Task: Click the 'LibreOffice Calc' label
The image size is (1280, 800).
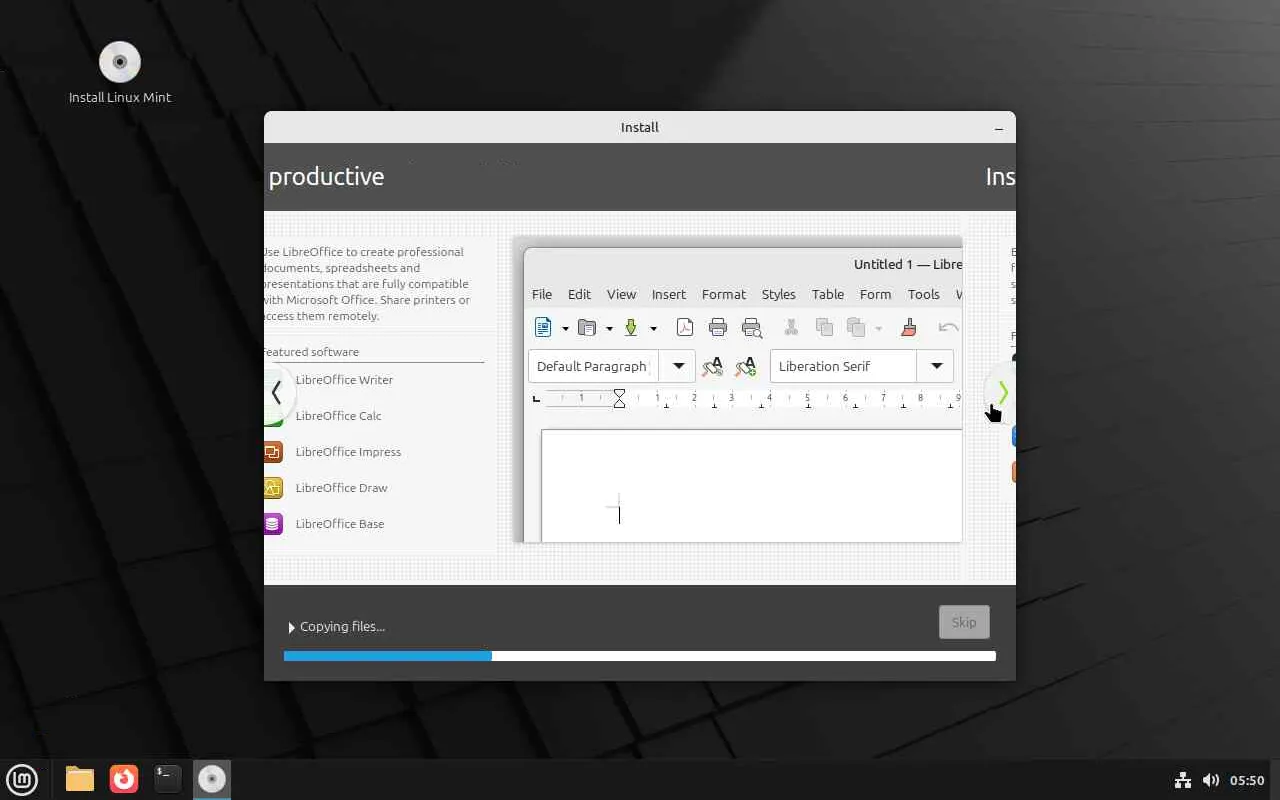Action: point(338,416)
